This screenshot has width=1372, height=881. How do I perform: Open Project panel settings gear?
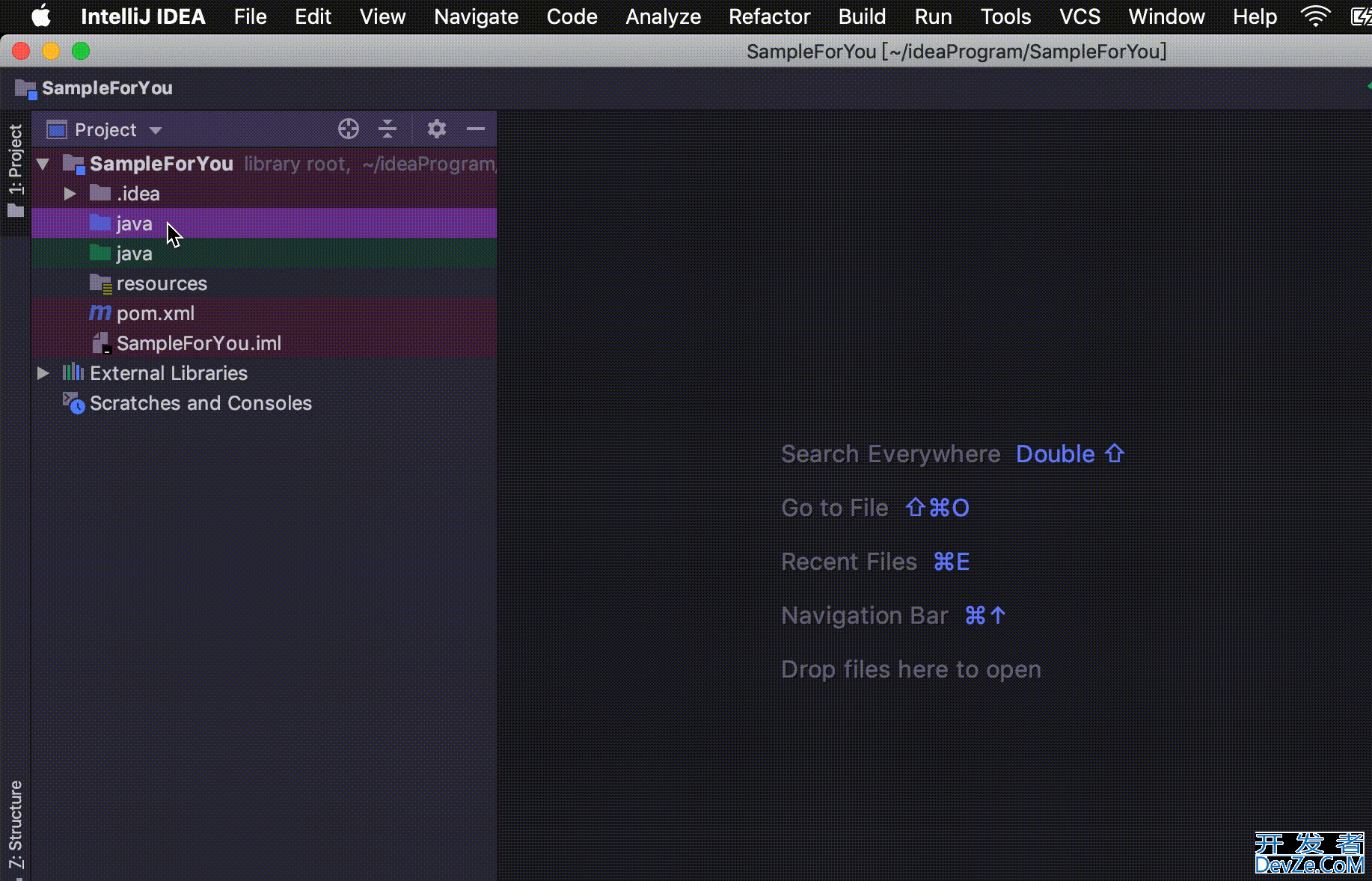[x=437, y=129]
